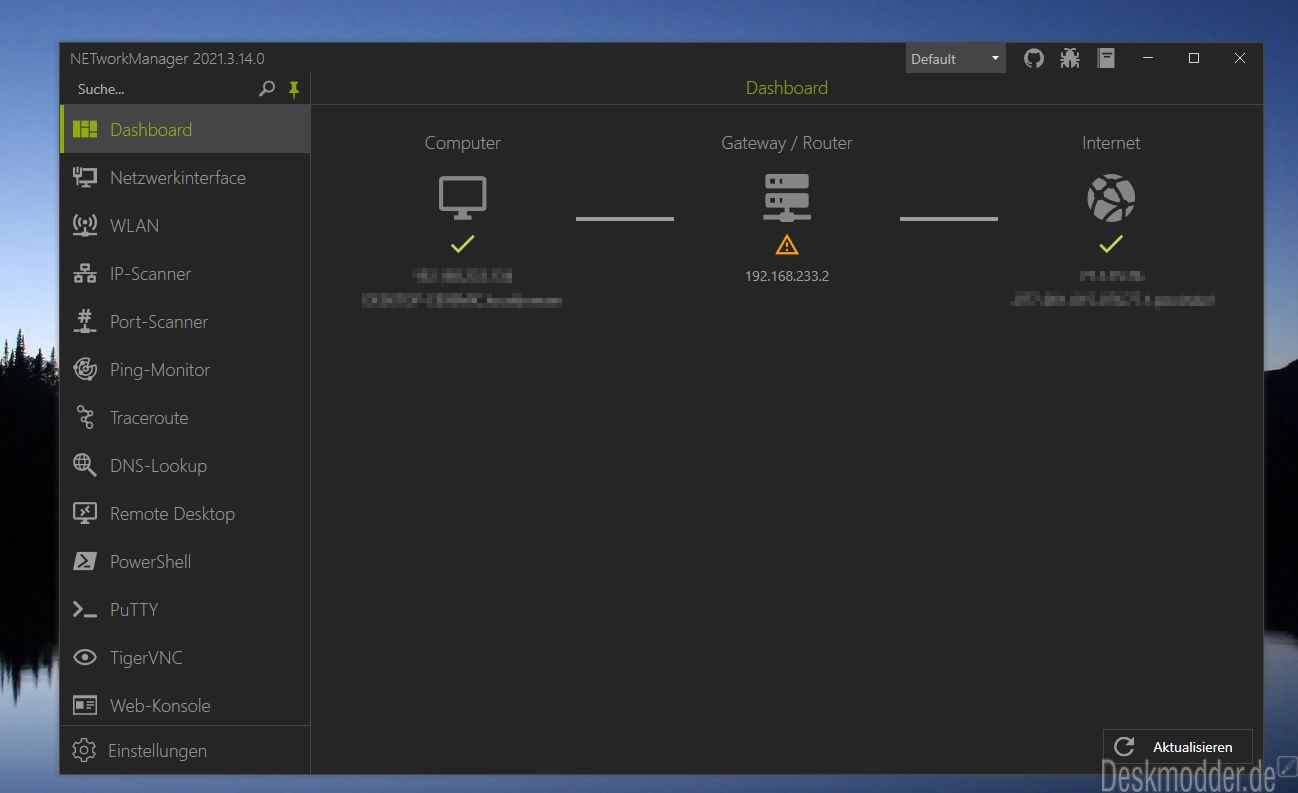Select WLAN in the sidebar

click(185, 226)
